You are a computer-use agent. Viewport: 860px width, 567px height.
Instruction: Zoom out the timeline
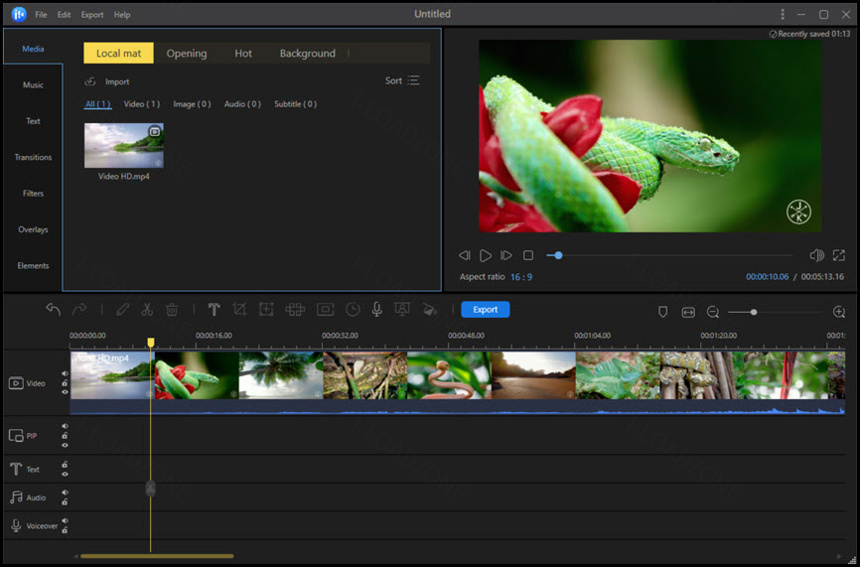712,312
